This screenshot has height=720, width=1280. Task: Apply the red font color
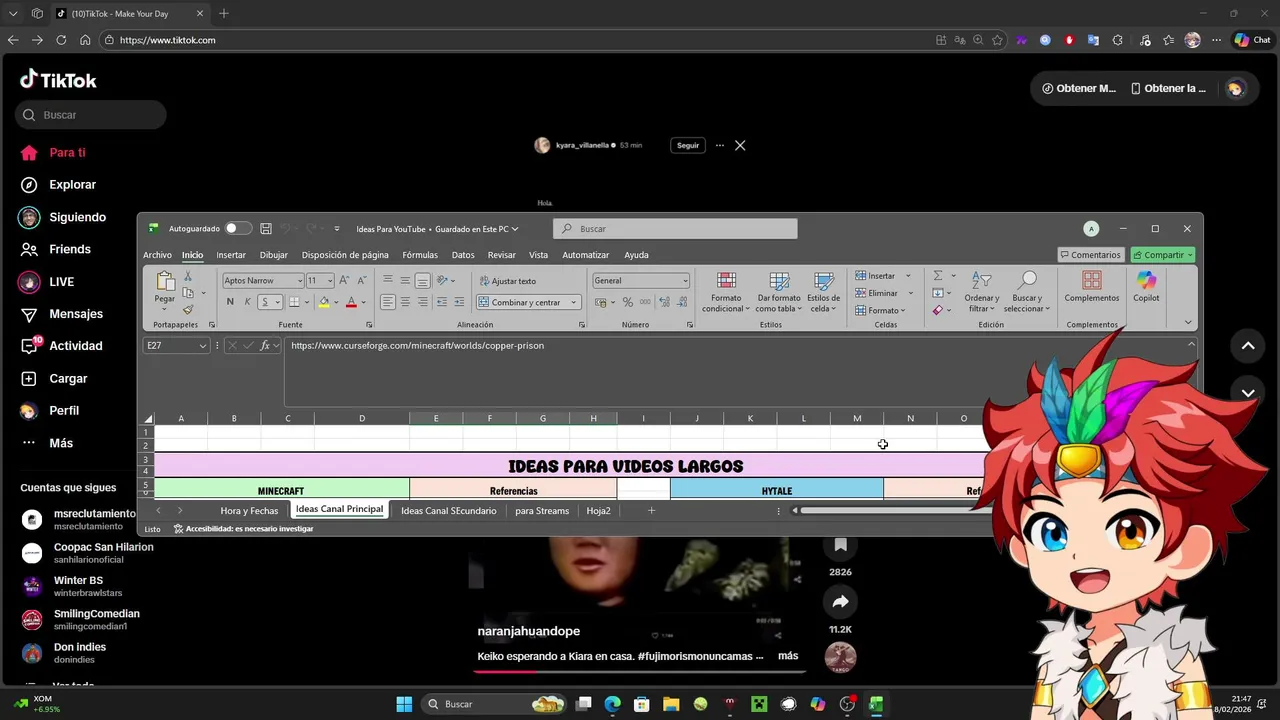(351, 302)
